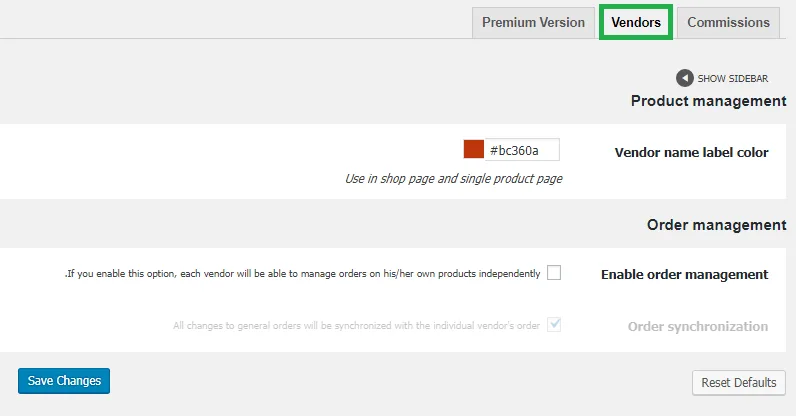Click the synchronized general orders description text
The height and width of the screenshot is (416, 796).
pyautogui.click(x=356, y=326)
